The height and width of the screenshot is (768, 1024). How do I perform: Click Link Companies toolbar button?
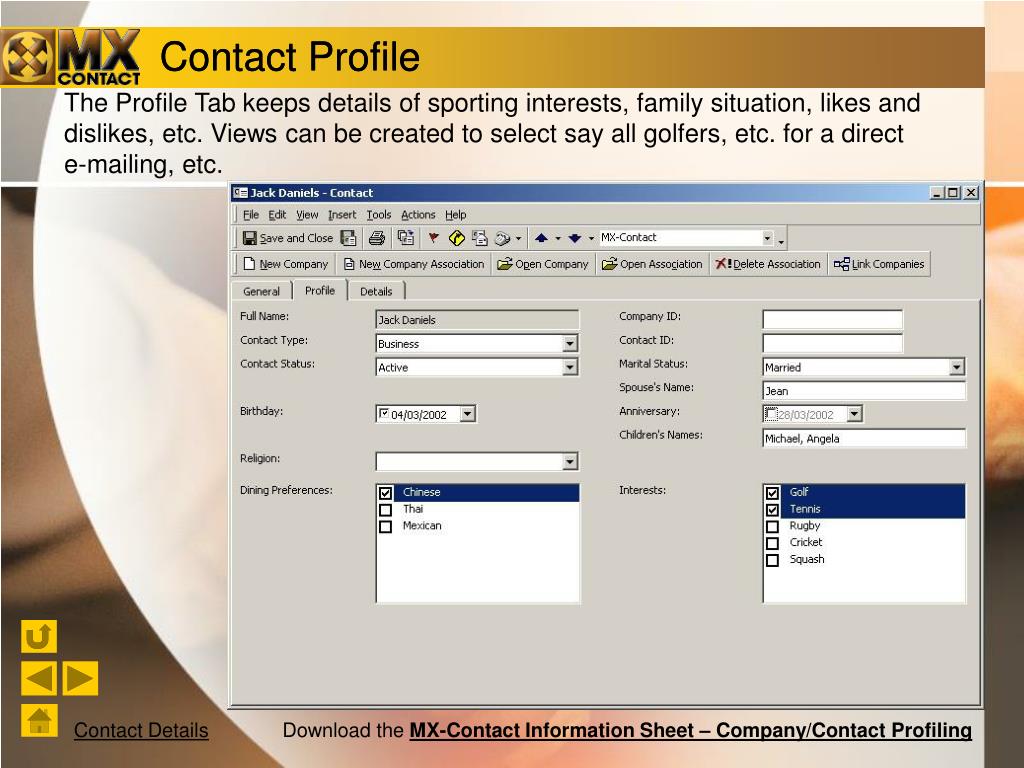[x=879, y=264]
